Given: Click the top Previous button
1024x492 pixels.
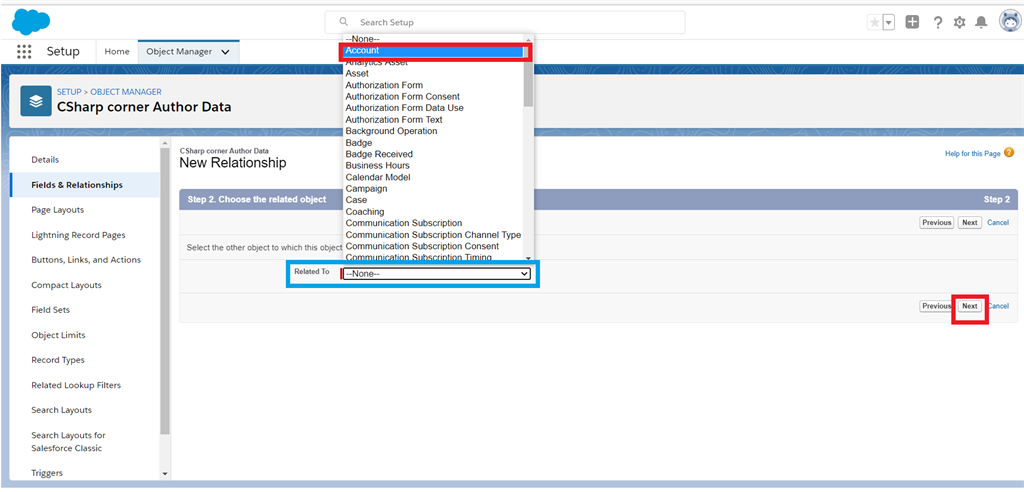Looking at the screenshot, I should coord(936,223).
